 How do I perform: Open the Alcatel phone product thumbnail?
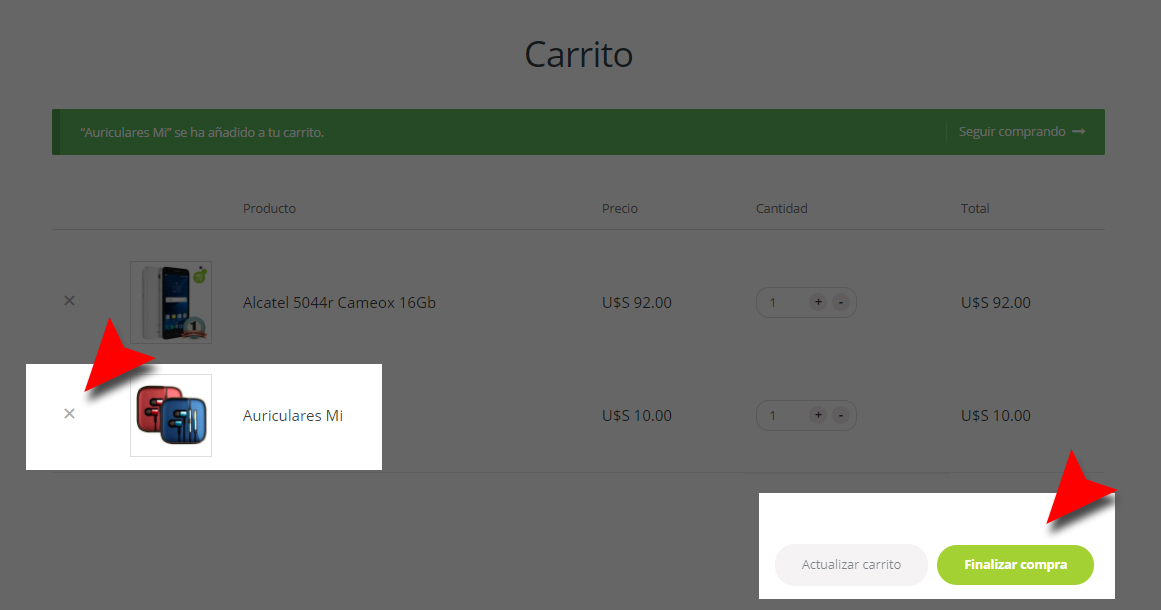coord(171,302)
